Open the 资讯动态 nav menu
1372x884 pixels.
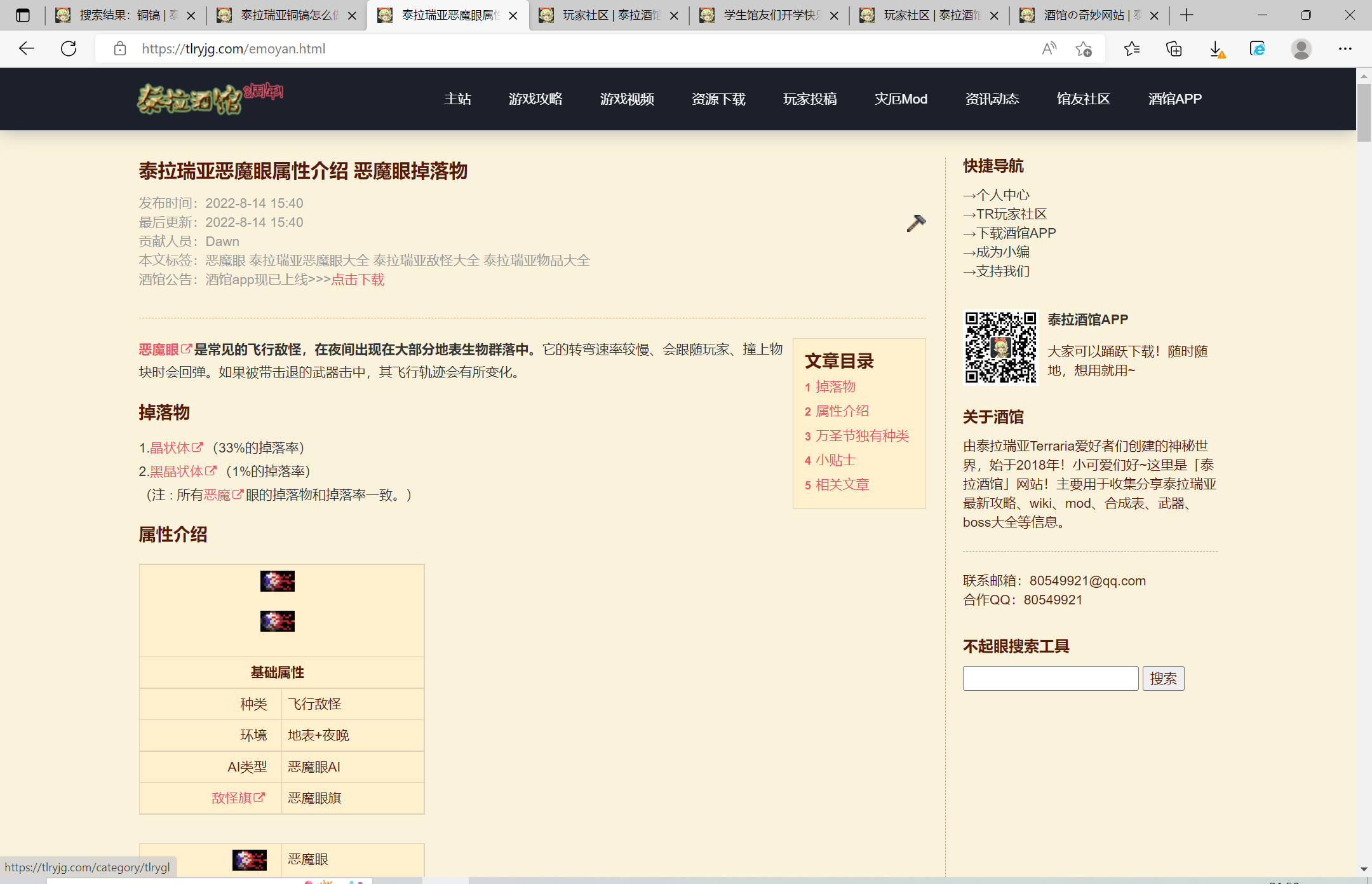tap(992, 99)
